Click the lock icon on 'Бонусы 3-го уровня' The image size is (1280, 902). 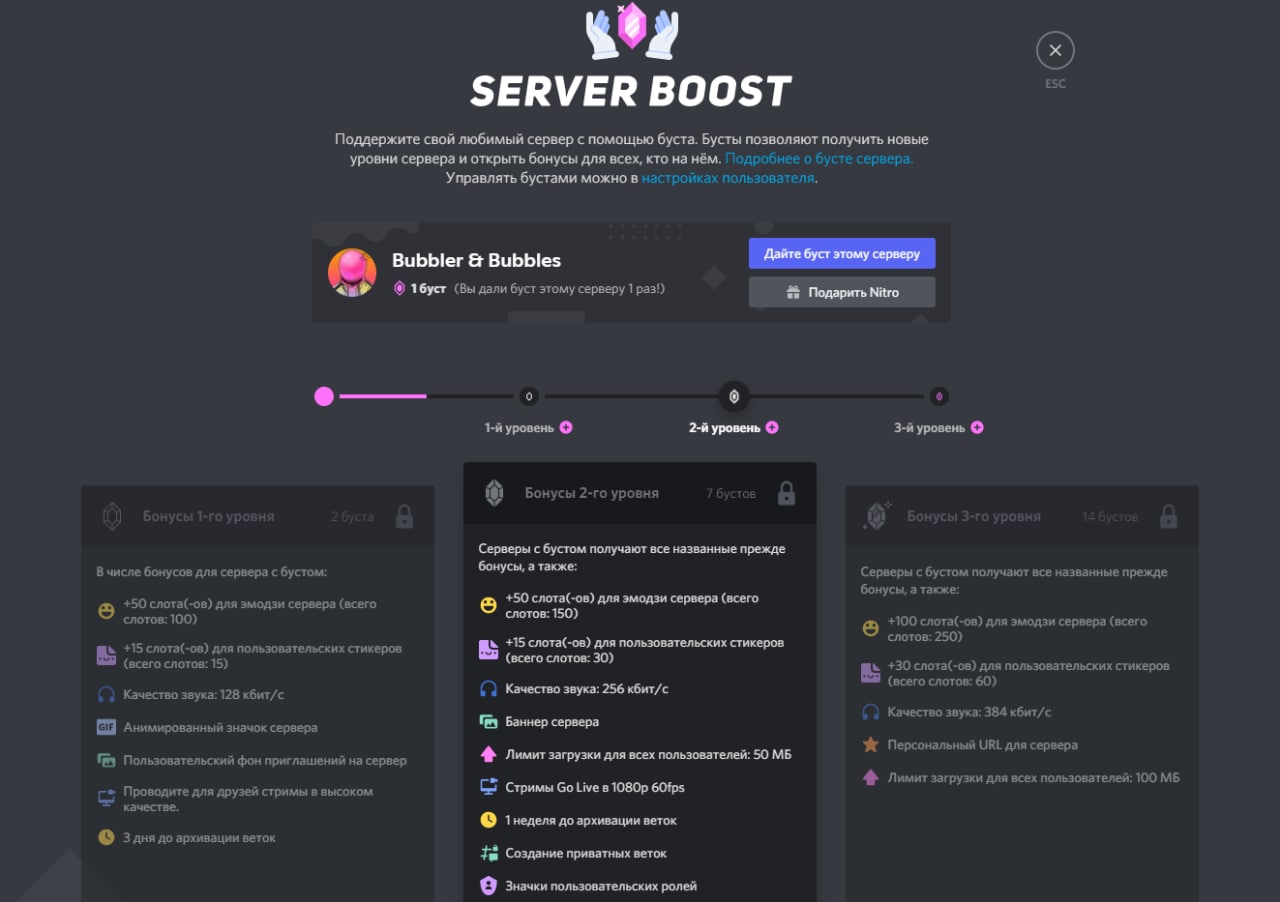point(1168,516)
